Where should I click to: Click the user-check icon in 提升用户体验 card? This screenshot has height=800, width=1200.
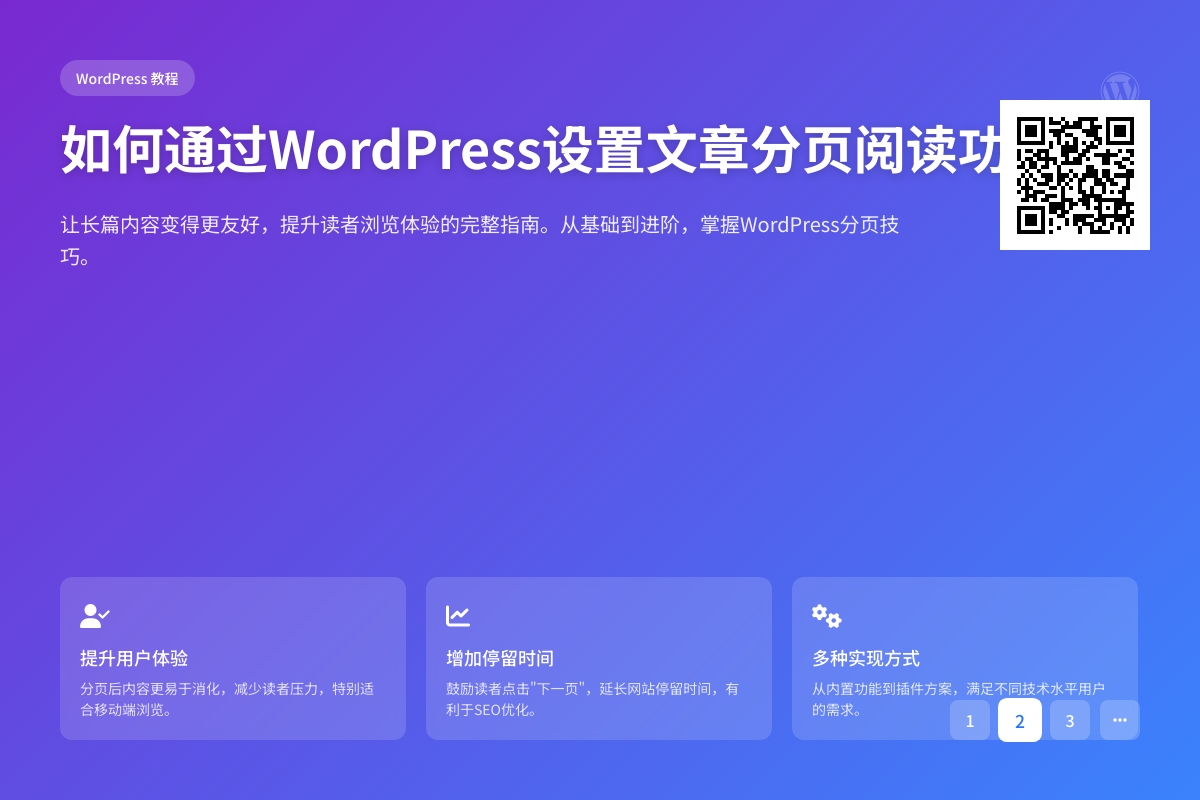(95, 616)
